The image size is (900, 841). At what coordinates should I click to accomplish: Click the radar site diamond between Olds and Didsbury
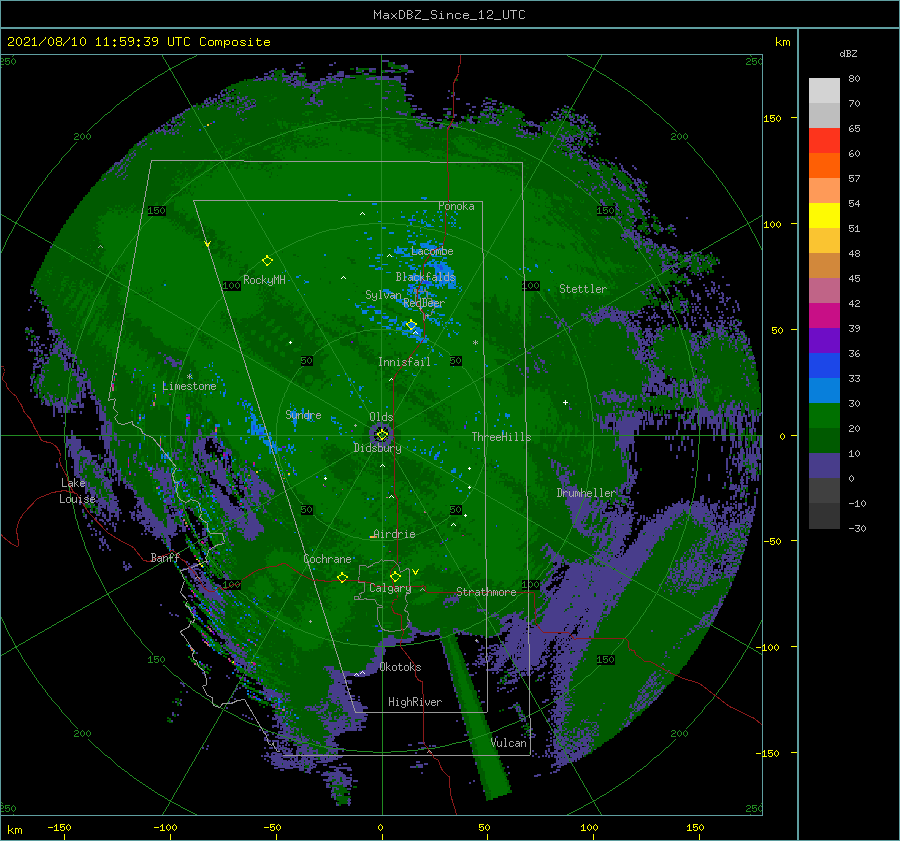point(382,435)
